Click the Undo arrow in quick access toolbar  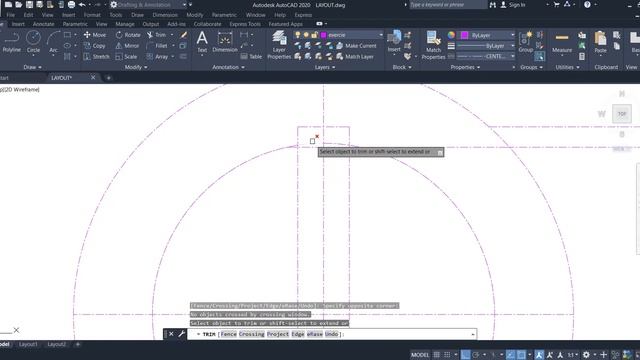tap(82, 4)
